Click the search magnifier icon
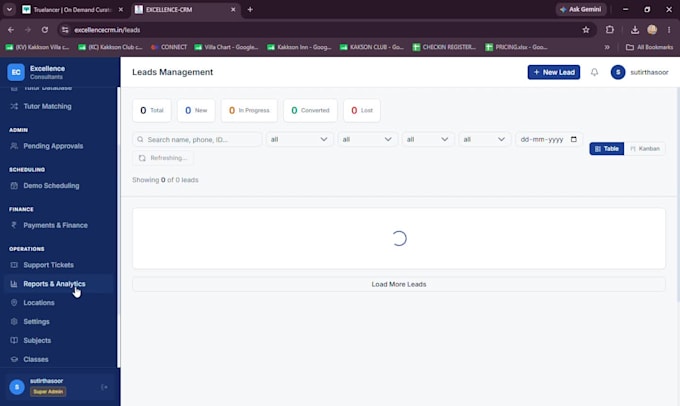680x406 pixels. point(140,139)
